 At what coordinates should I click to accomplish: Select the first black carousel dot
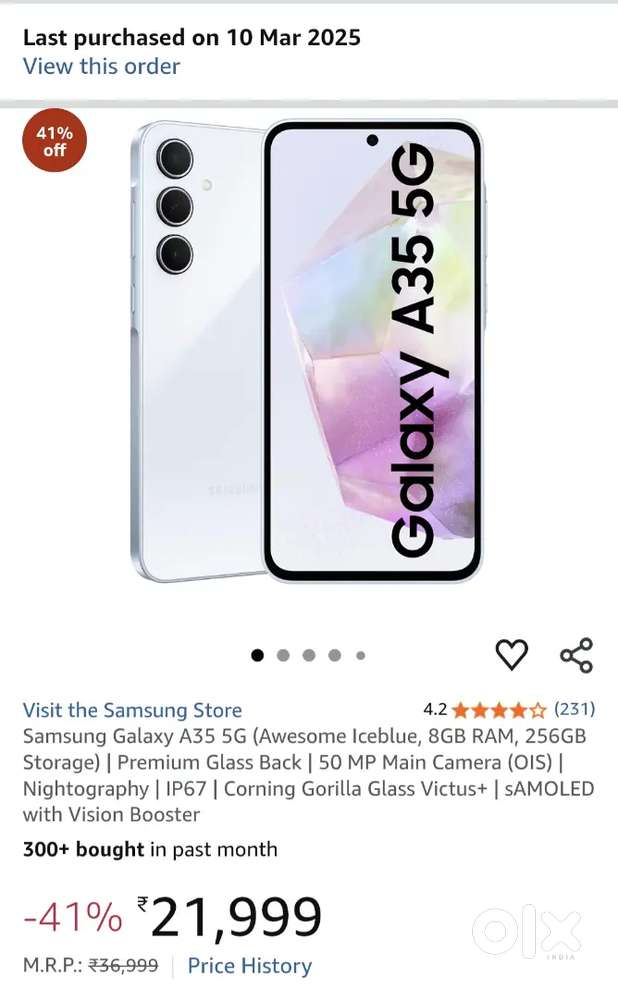[257, 655]
